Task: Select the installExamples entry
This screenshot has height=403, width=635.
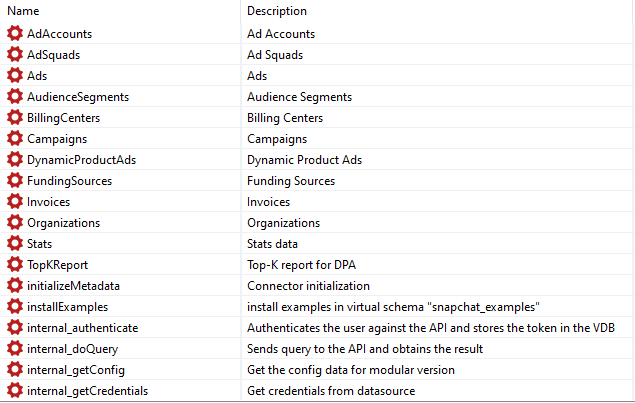Action: click(x=67, y=307)
